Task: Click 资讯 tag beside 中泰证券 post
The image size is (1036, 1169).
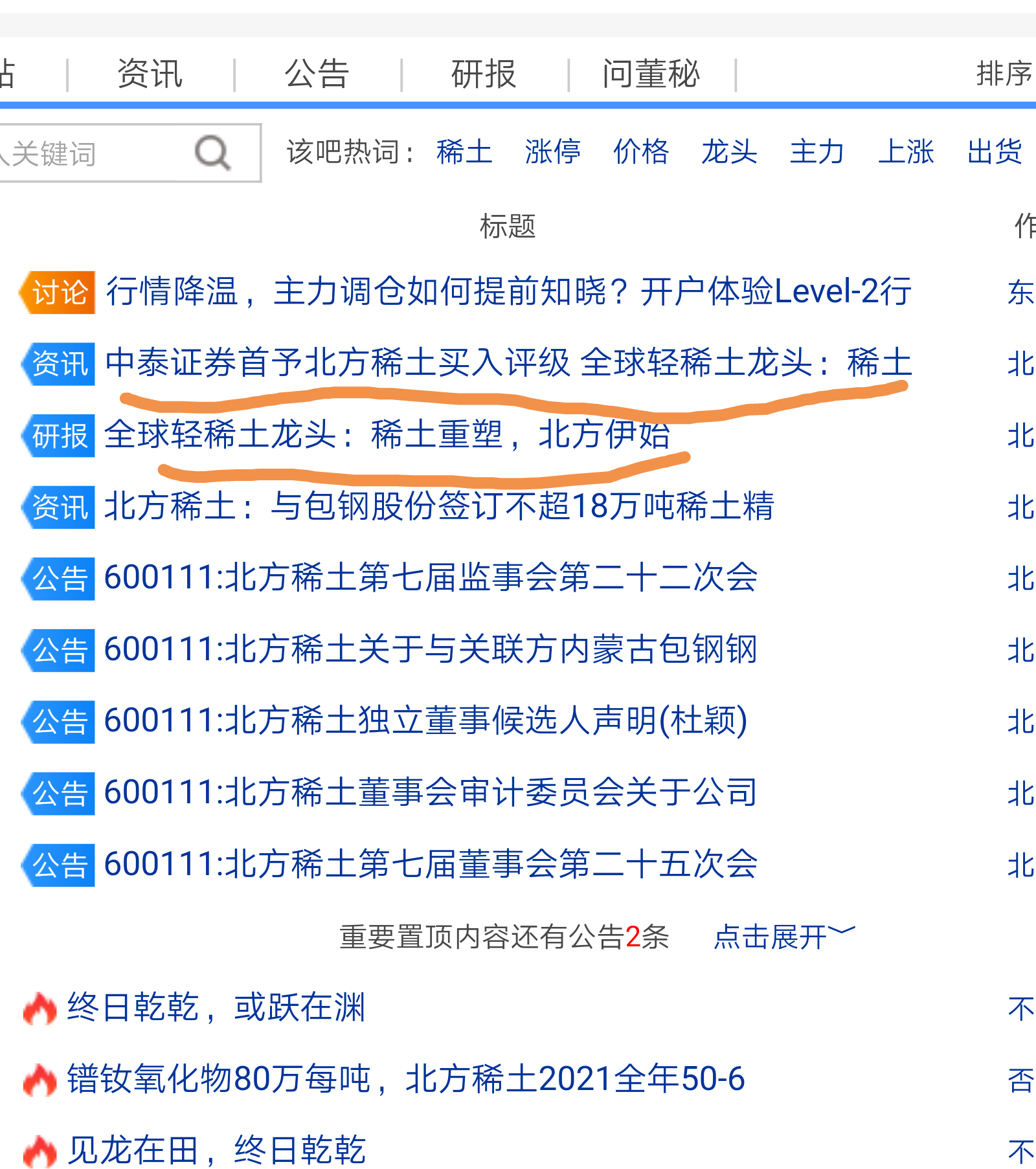Action: click(58, 364)
